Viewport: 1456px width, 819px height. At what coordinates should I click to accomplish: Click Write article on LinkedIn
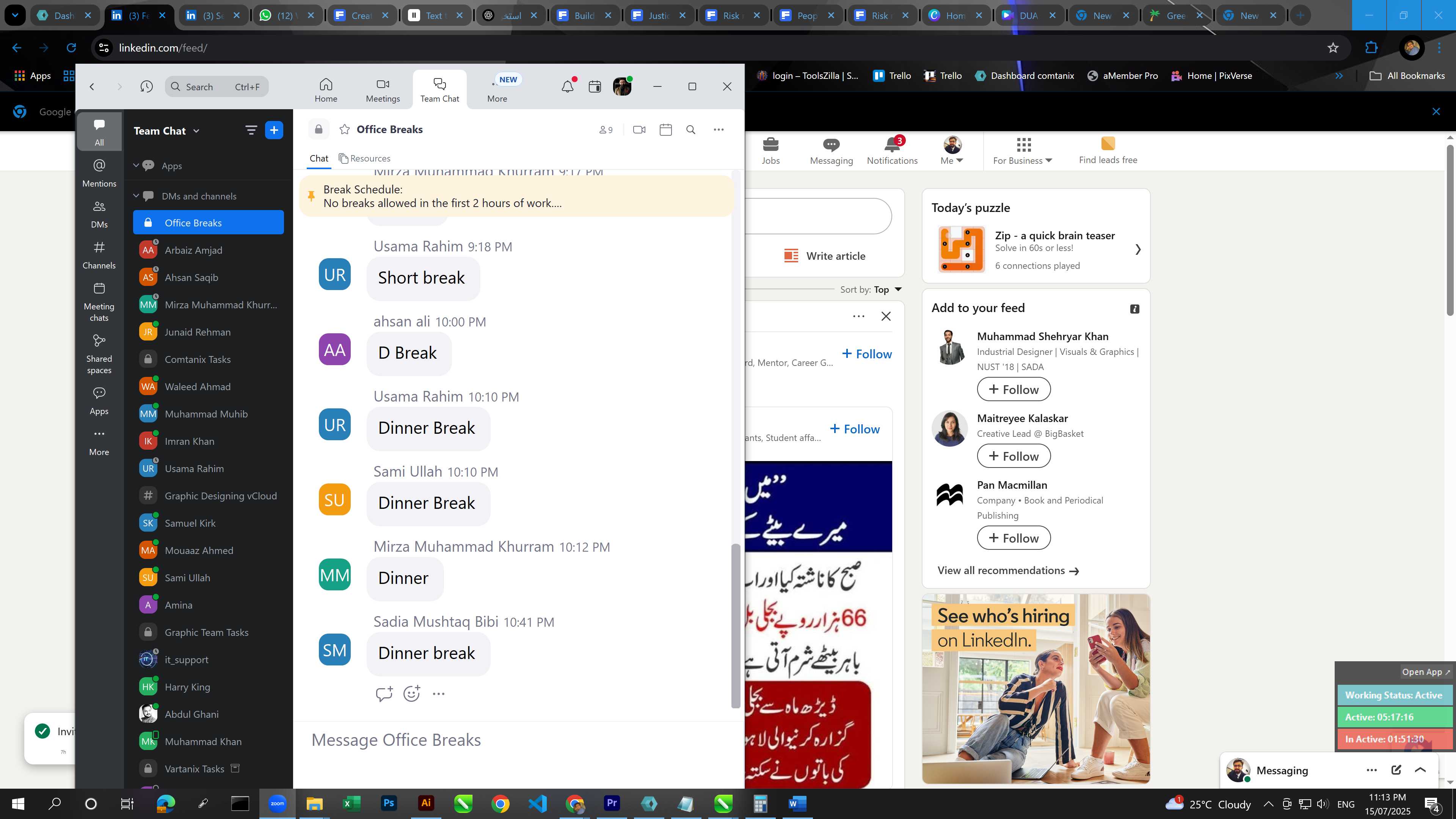[x=825, y=256]
